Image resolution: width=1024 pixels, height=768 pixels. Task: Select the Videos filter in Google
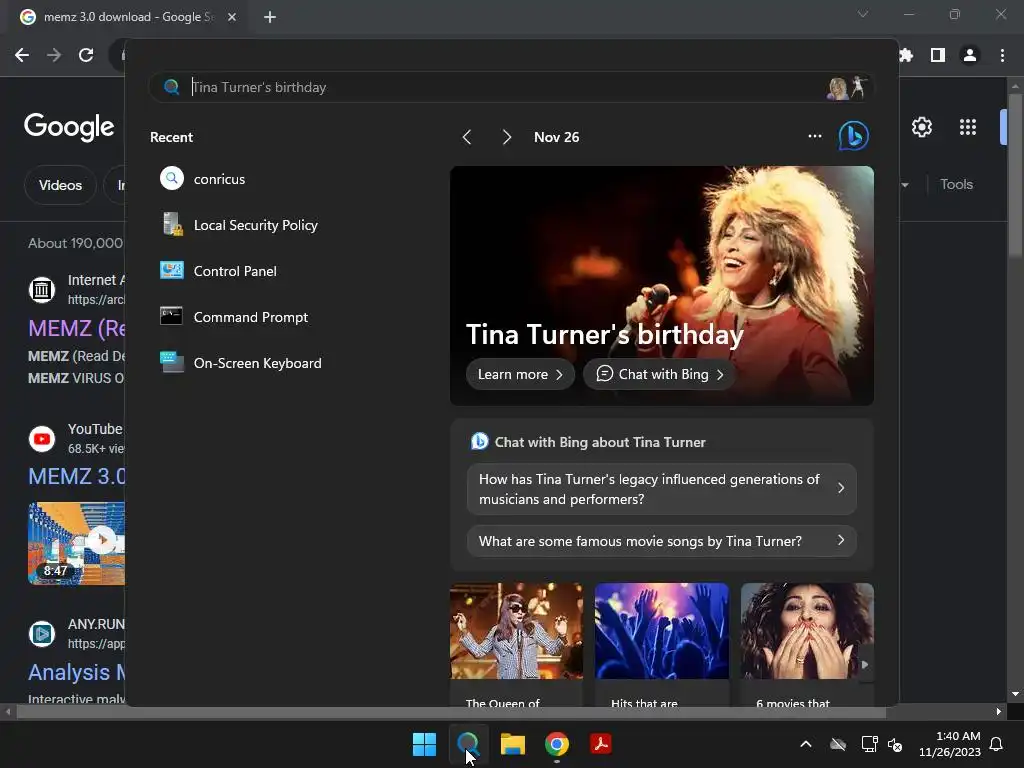click(x=60, y=185)
